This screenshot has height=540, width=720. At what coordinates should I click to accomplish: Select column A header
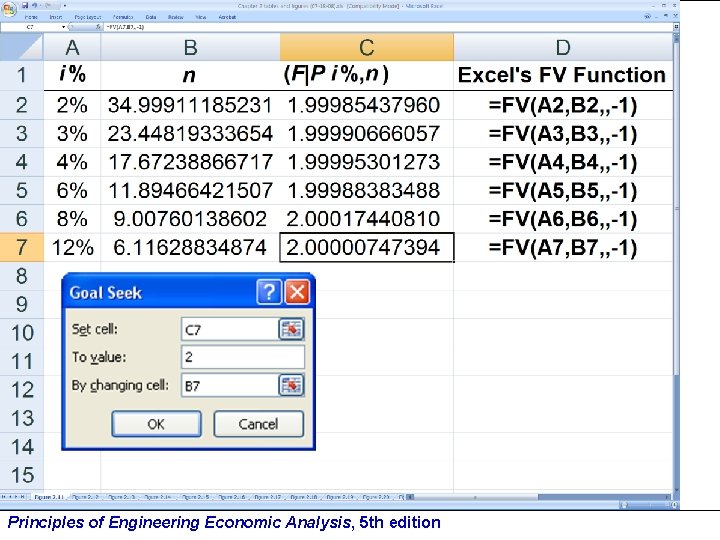coord(72,47)
